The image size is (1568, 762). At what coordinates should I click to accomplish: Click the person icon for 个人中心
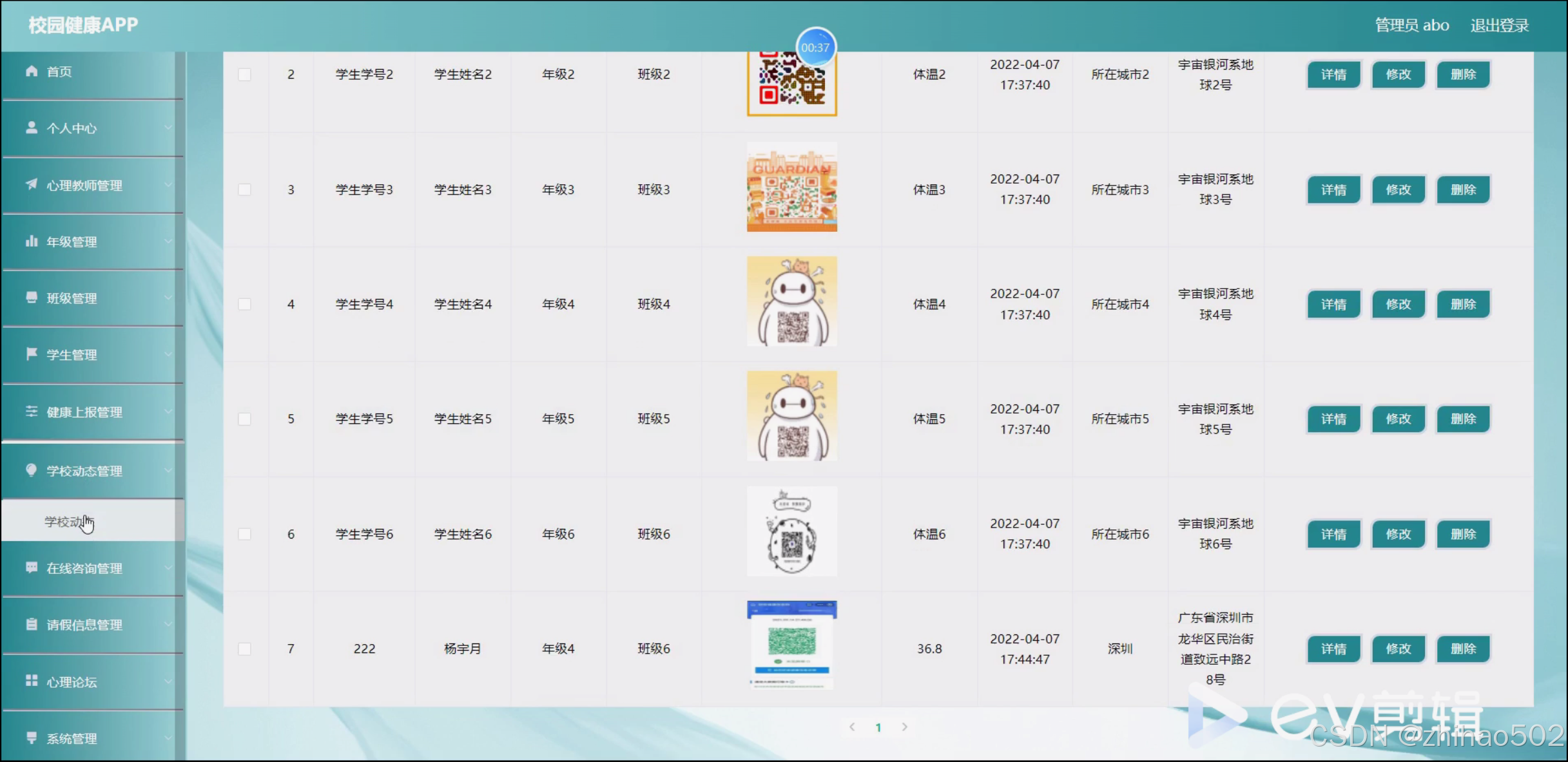click(31, 128)
